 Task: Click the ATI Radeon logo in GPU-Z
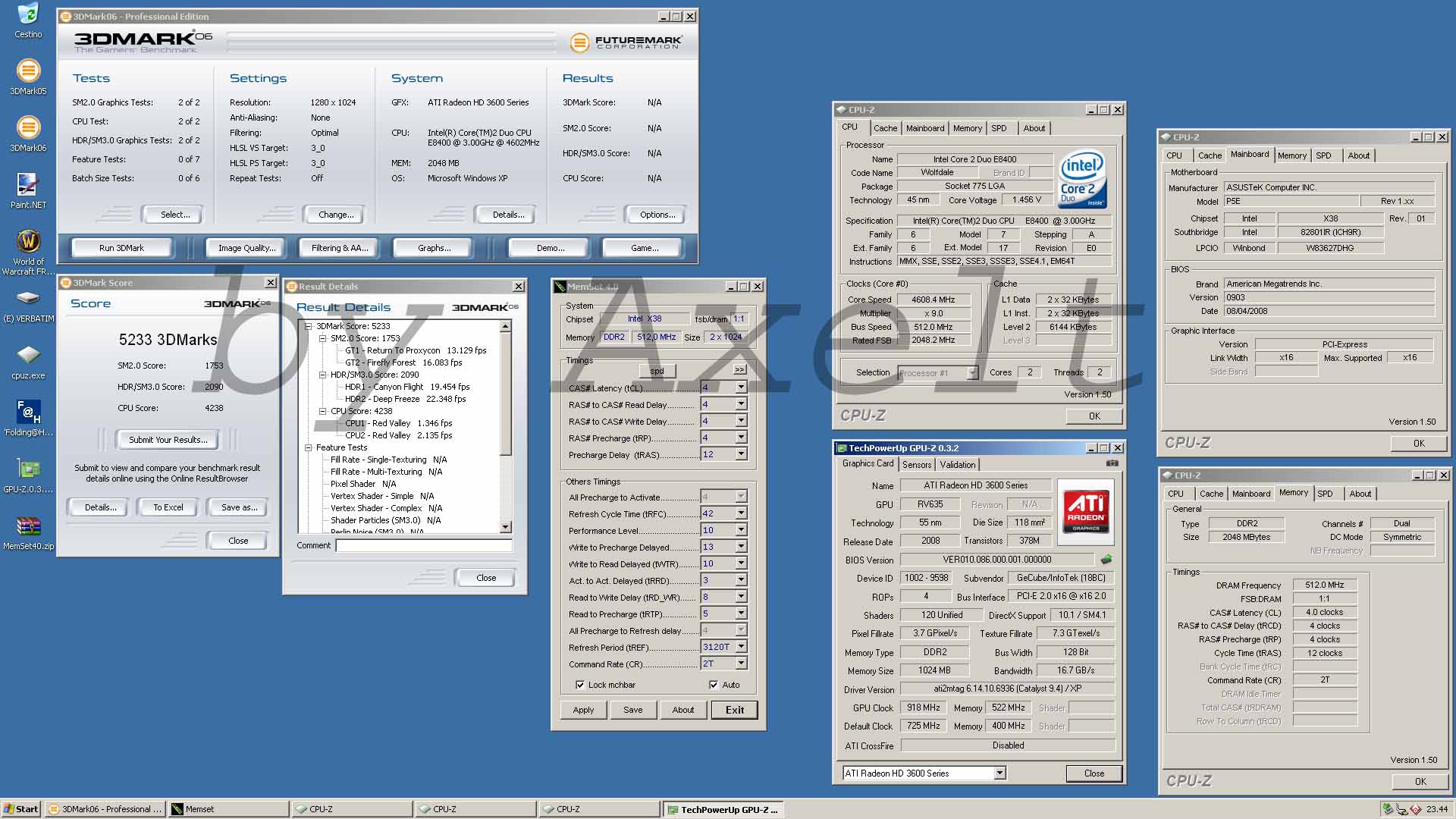tap(1085, 510)
